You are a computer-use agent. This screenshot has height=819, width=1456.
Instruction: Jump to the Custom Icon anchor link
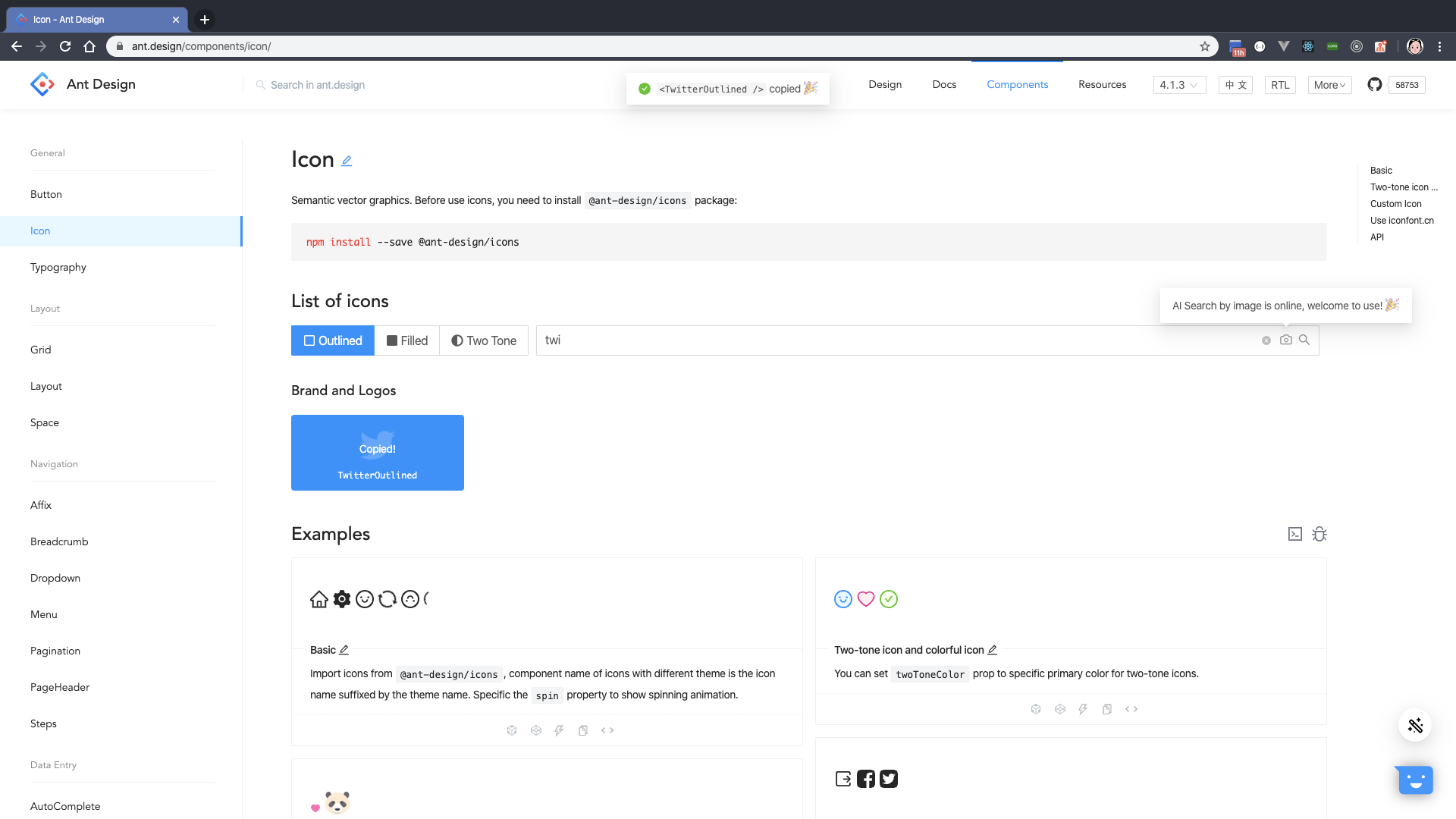pyautogui.click(x=1395, y=204)
